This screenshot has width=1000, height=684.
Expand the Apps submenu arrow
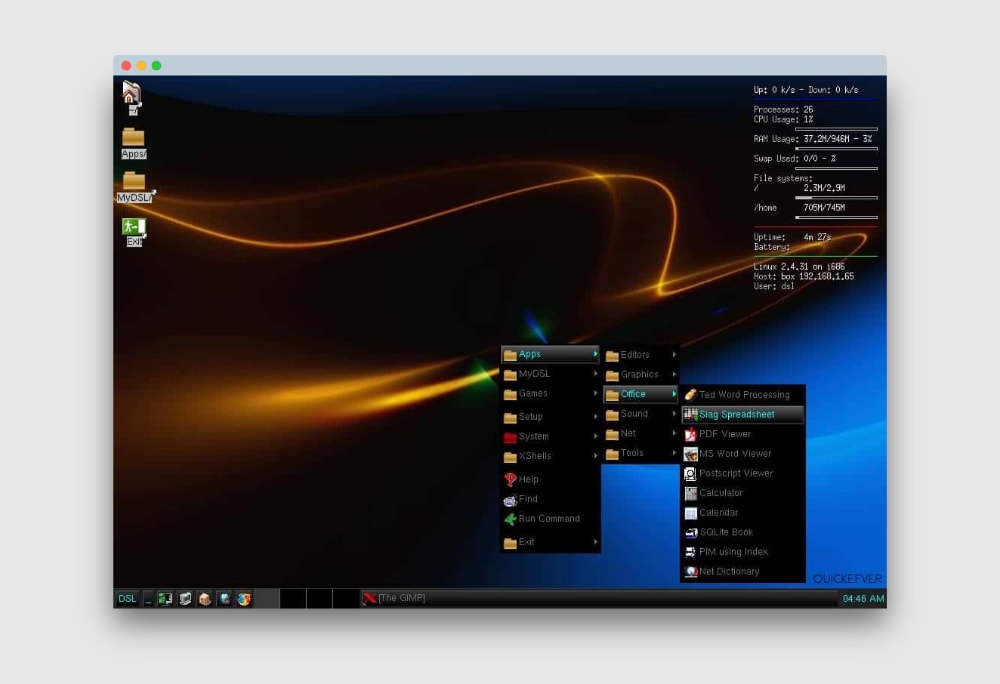596,354
